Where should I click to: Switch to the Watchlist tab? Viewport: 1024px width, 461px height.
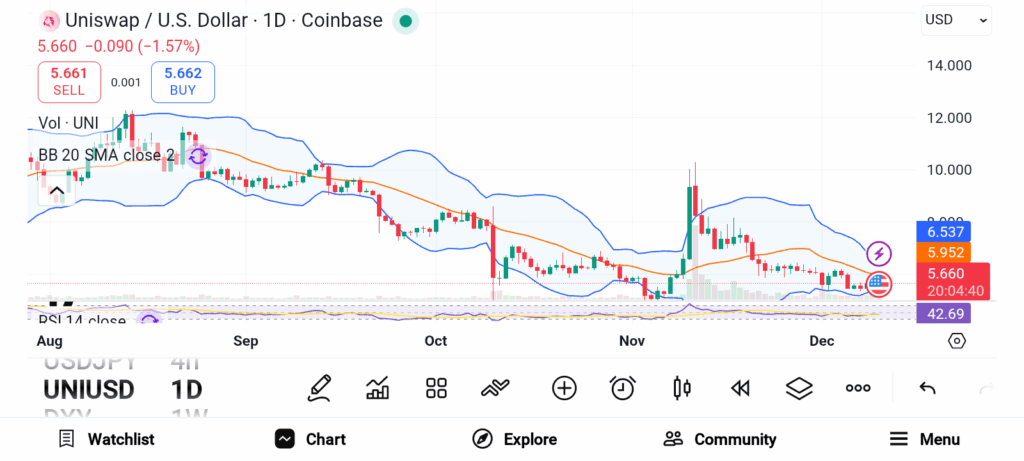click(x=106, y=439)
